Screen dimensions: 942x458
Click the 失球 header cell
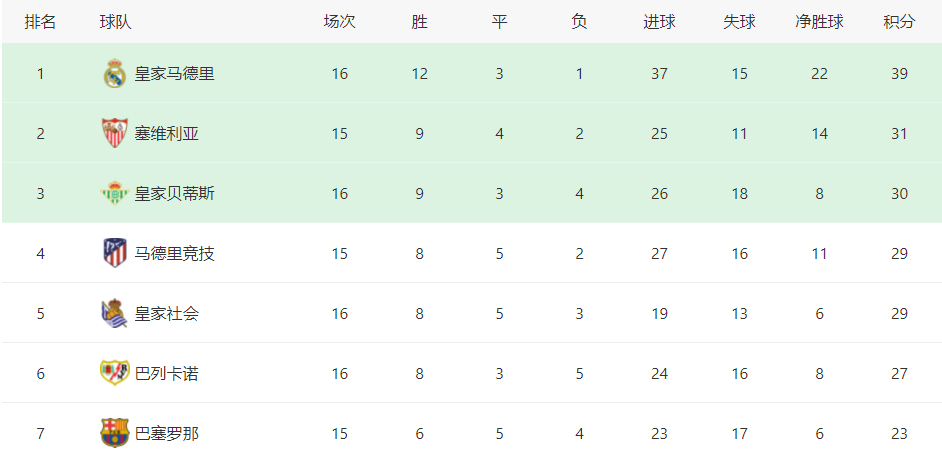click(739, 22)
